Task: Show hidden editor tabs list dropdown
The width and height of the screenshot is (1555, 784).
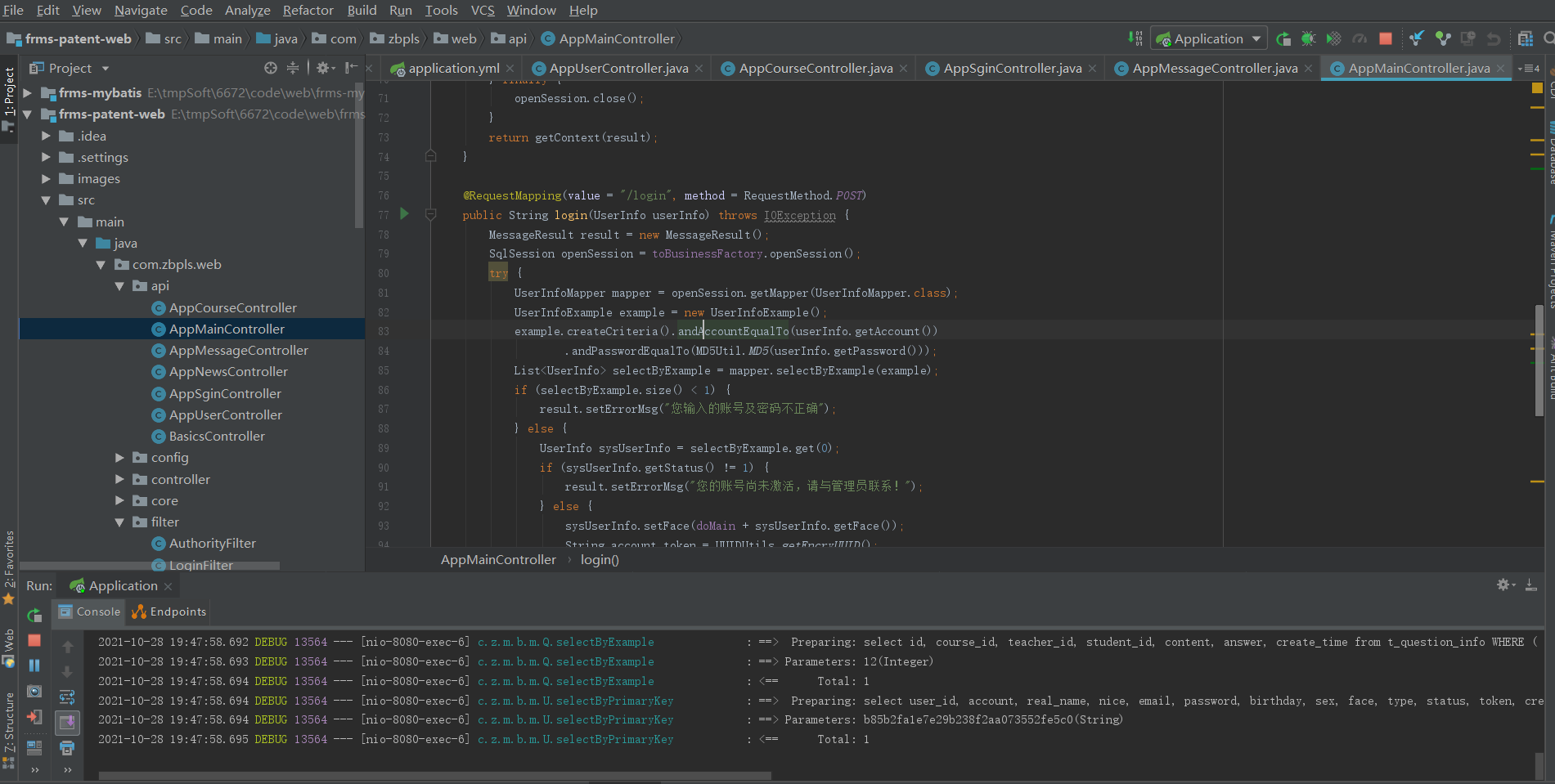Action: [x=1529, y=68]
